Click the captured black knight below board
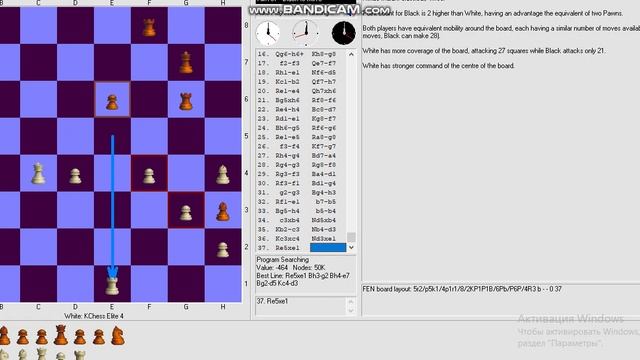Image resolution: width=640 pixels, height=360 pixels. point(118,336)
